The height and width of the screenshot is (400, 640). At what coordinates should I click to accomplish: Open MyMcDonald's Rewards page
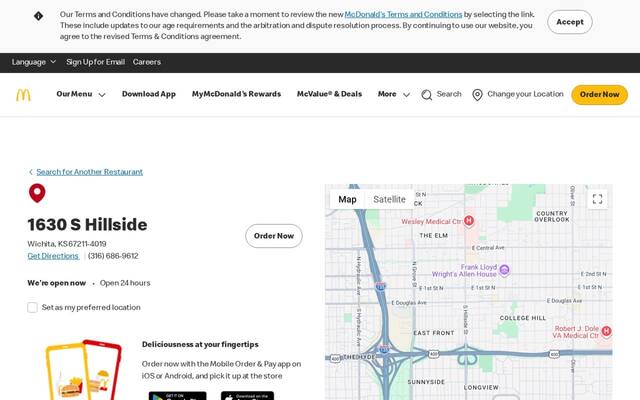point(236,94)
